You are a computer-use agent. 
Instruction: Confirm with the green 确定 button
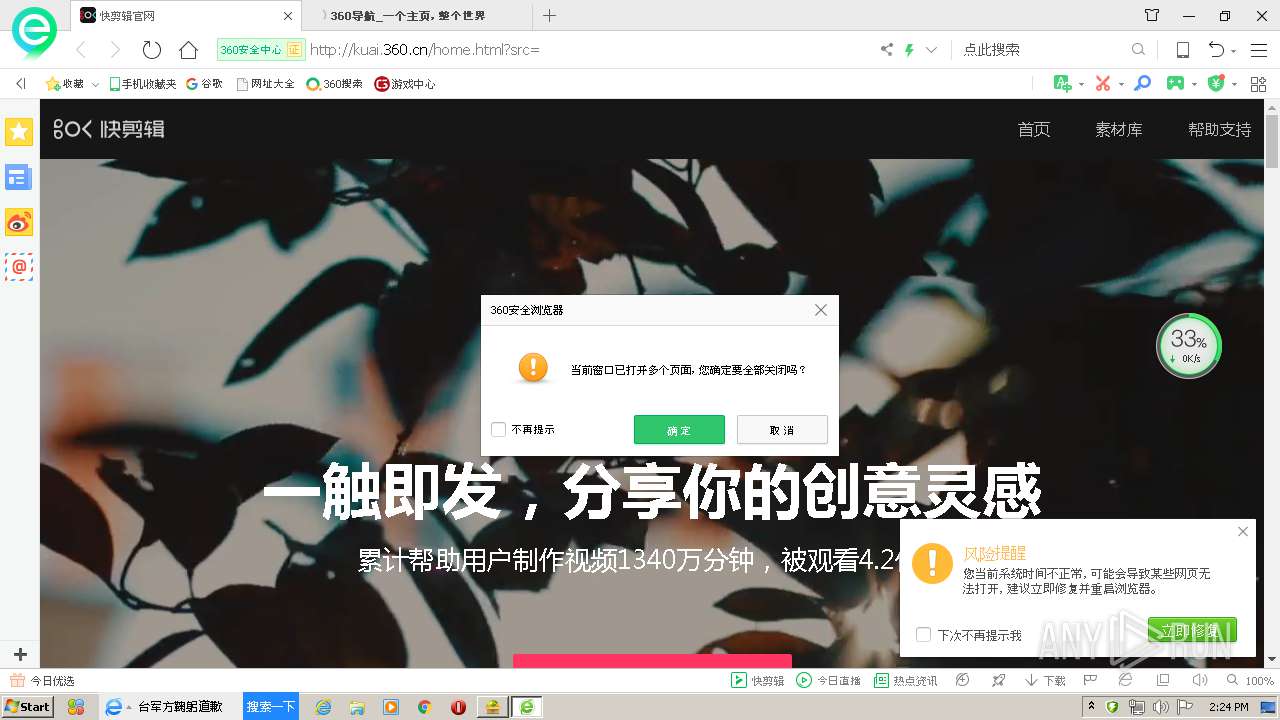click(x=679, y=430)
